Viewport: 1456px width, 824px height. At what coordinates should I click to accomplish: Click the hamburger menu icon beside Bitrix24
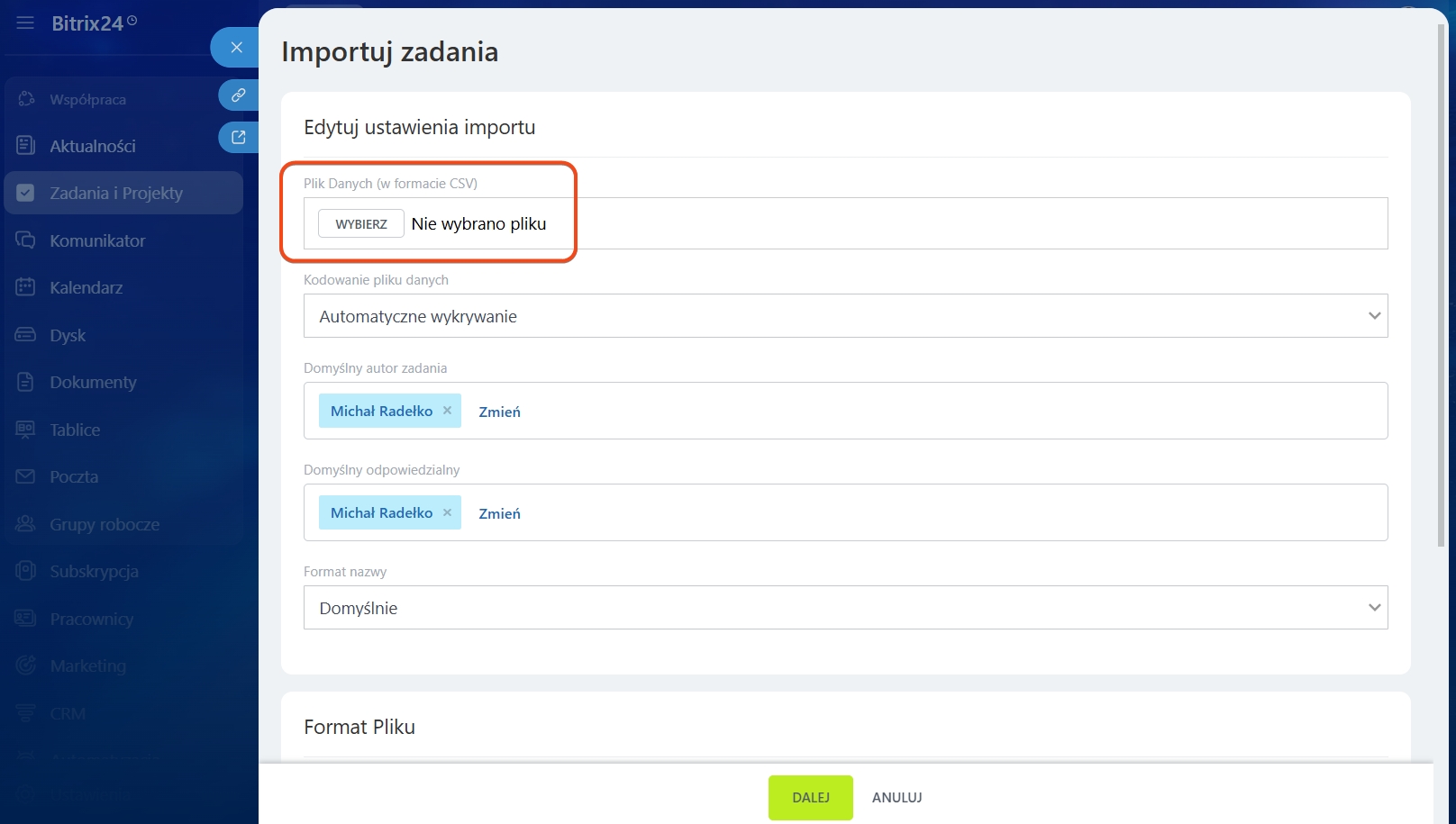[x=25, y=23]
